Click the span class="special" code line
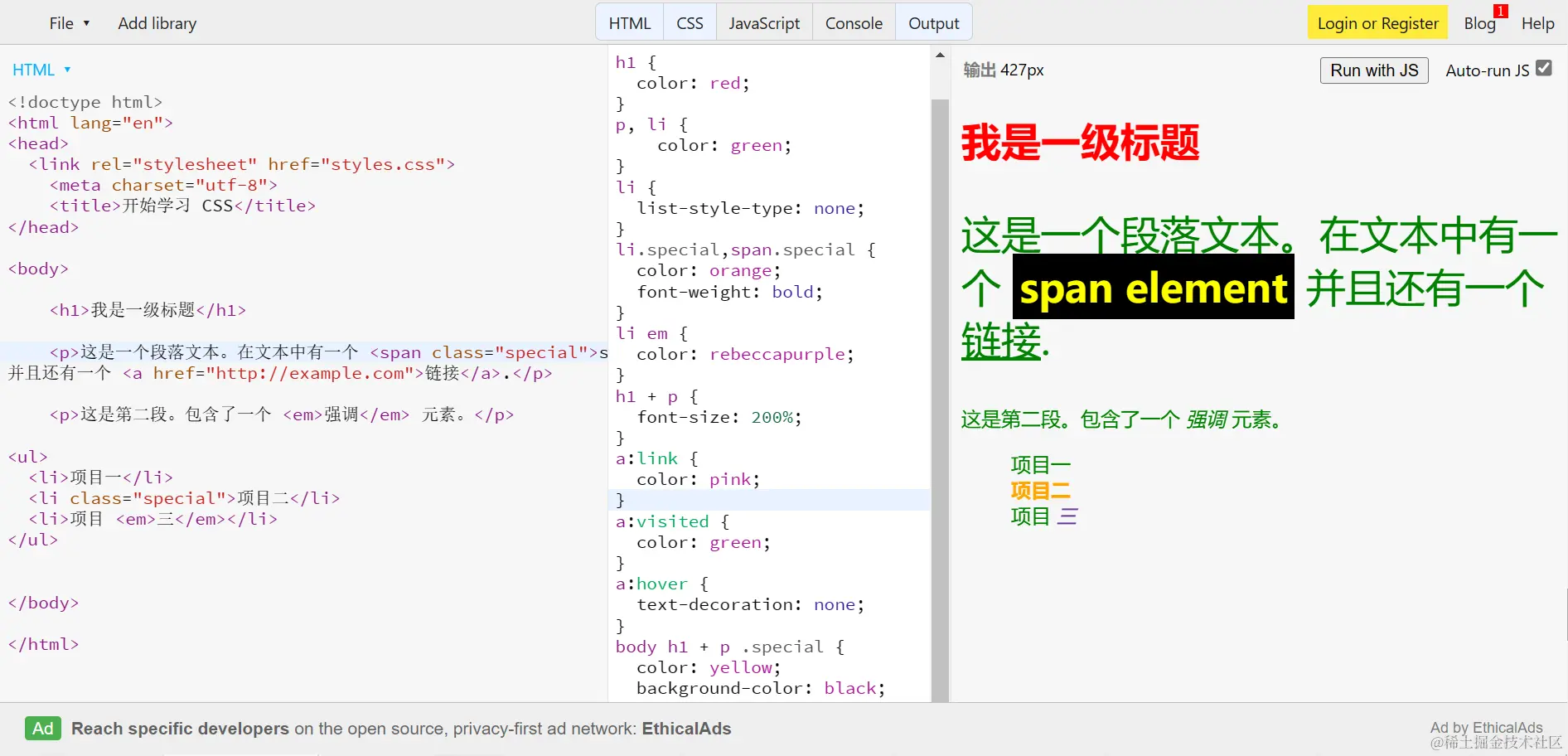The image size is (1568, 756). pyautogui.click(x=328, y=352)
